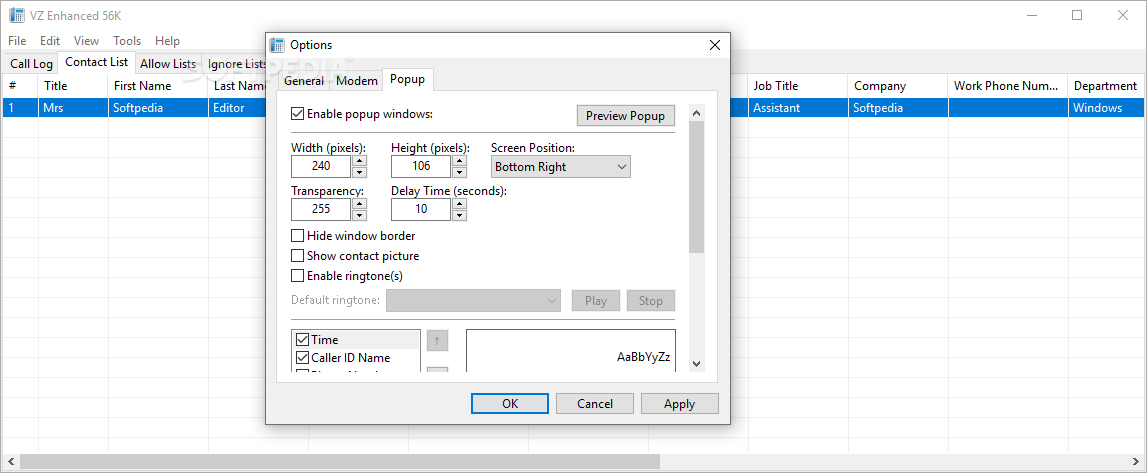Screen dimensions: 1147x473
Task: Increase the Transparency value
Action: point(360,204)
